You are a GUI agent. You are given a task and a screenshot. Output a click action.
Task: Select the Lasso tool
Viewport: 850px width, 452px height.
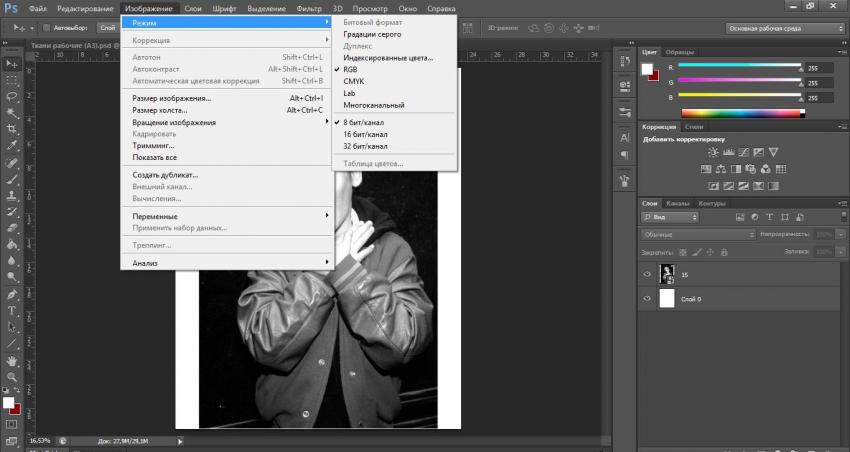pyautogui.click(x=12, y=96)
